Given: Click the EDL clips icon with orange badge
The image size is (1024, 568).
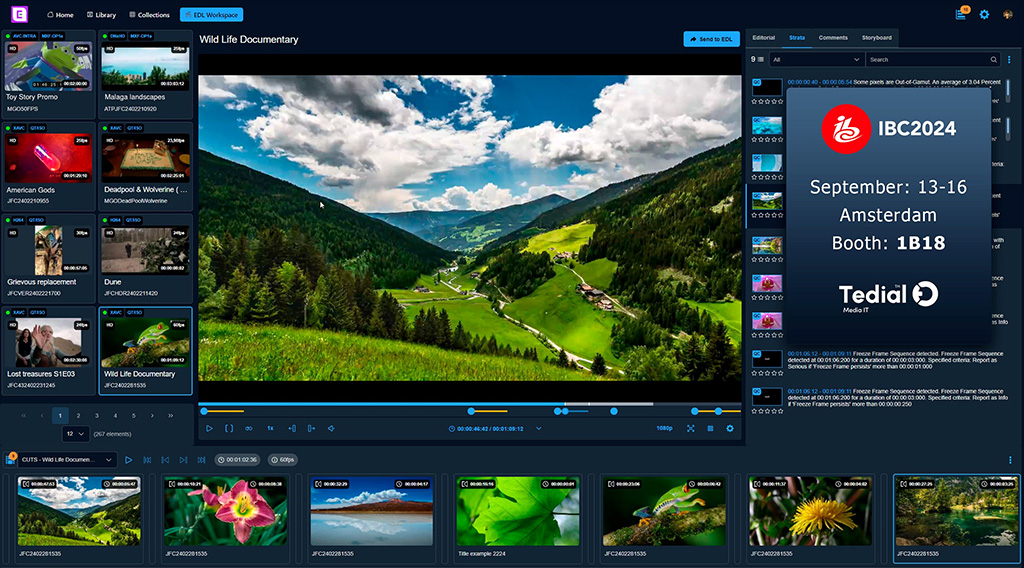Looking at the screenshot, I should tap(10, 459).
